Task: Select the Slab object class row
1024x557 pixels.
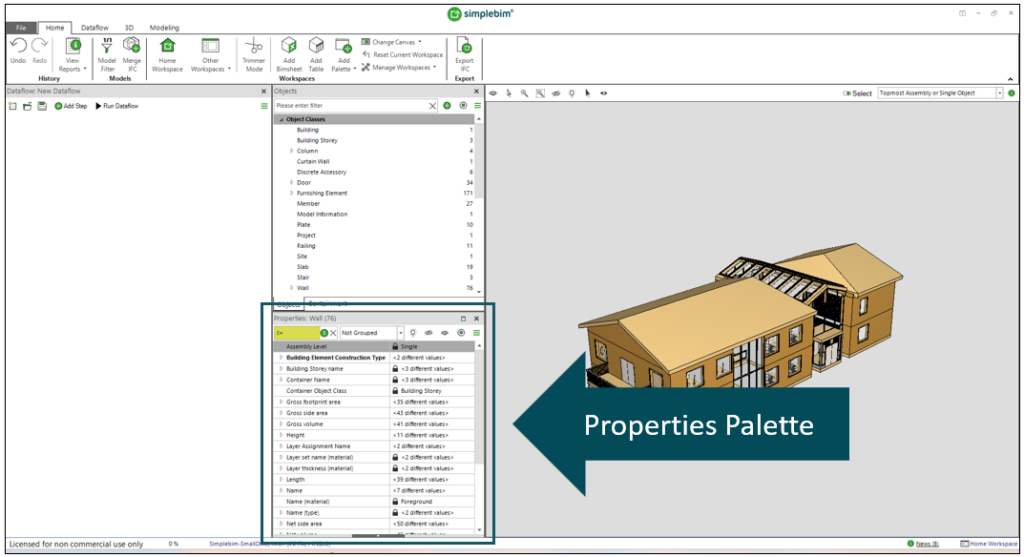Action: (x=374, y=266)
